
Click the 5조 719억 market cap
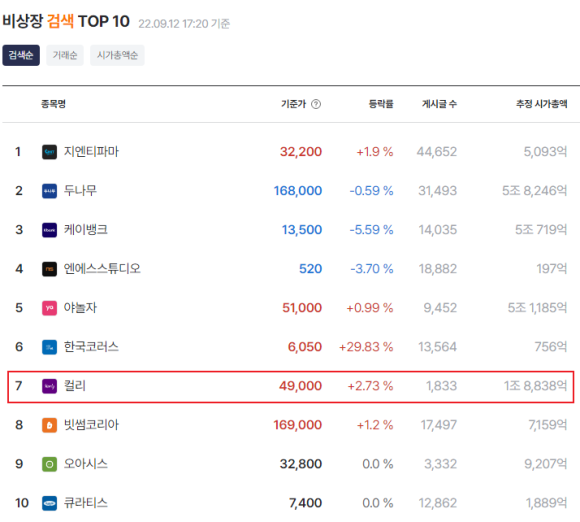click(541, 230)
